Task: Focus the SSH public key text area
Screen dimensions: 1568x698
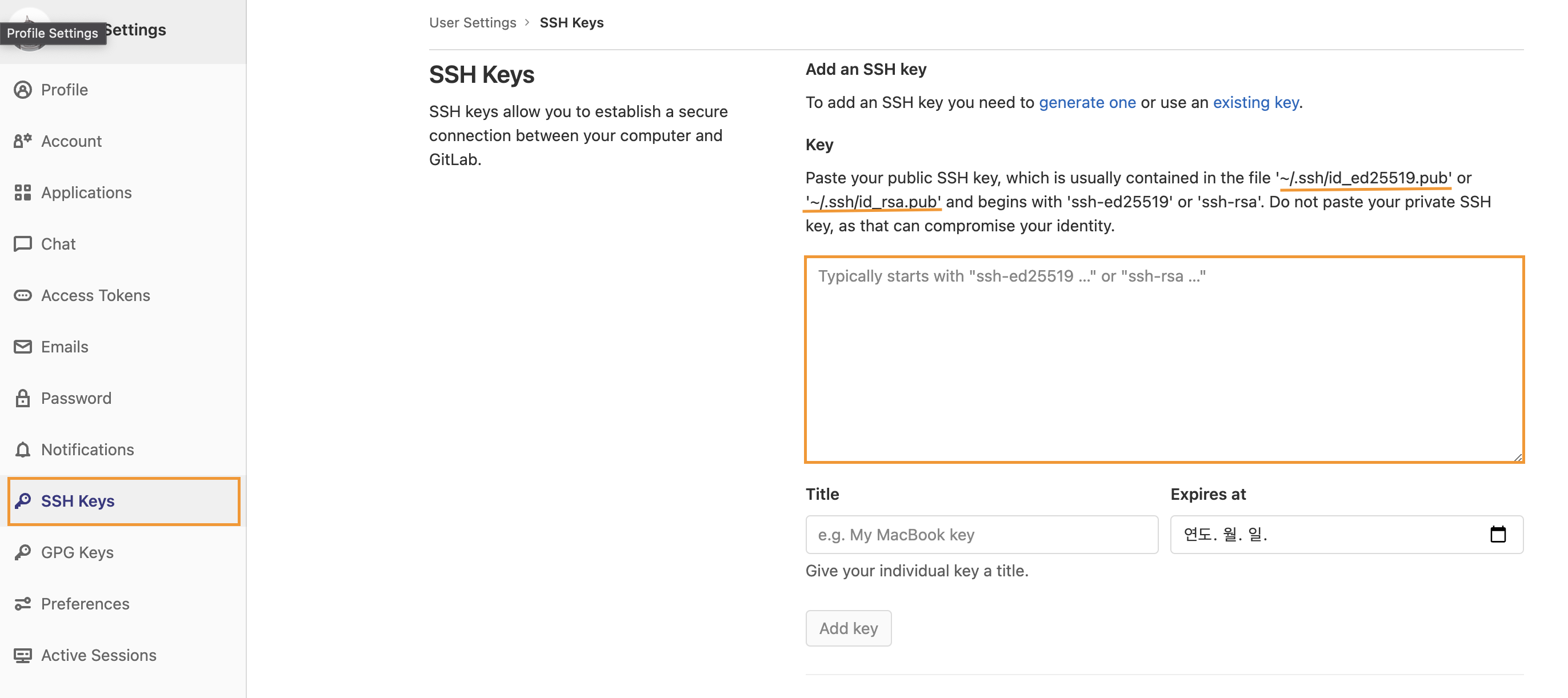Action: 1163,359
